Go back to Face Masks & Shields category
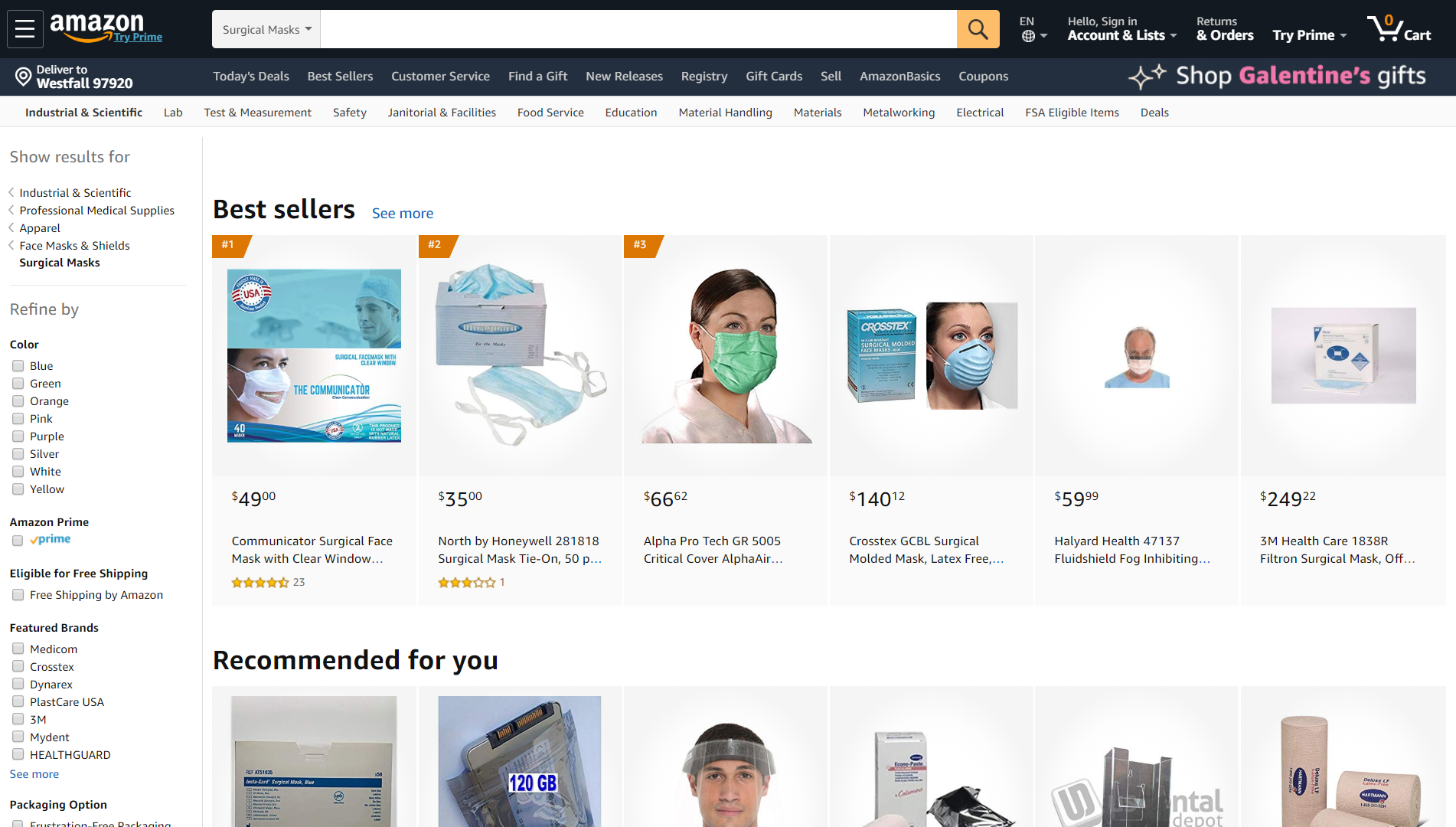Image resolution: width=1456 pixels, height=827 pixels. point(74,246)
